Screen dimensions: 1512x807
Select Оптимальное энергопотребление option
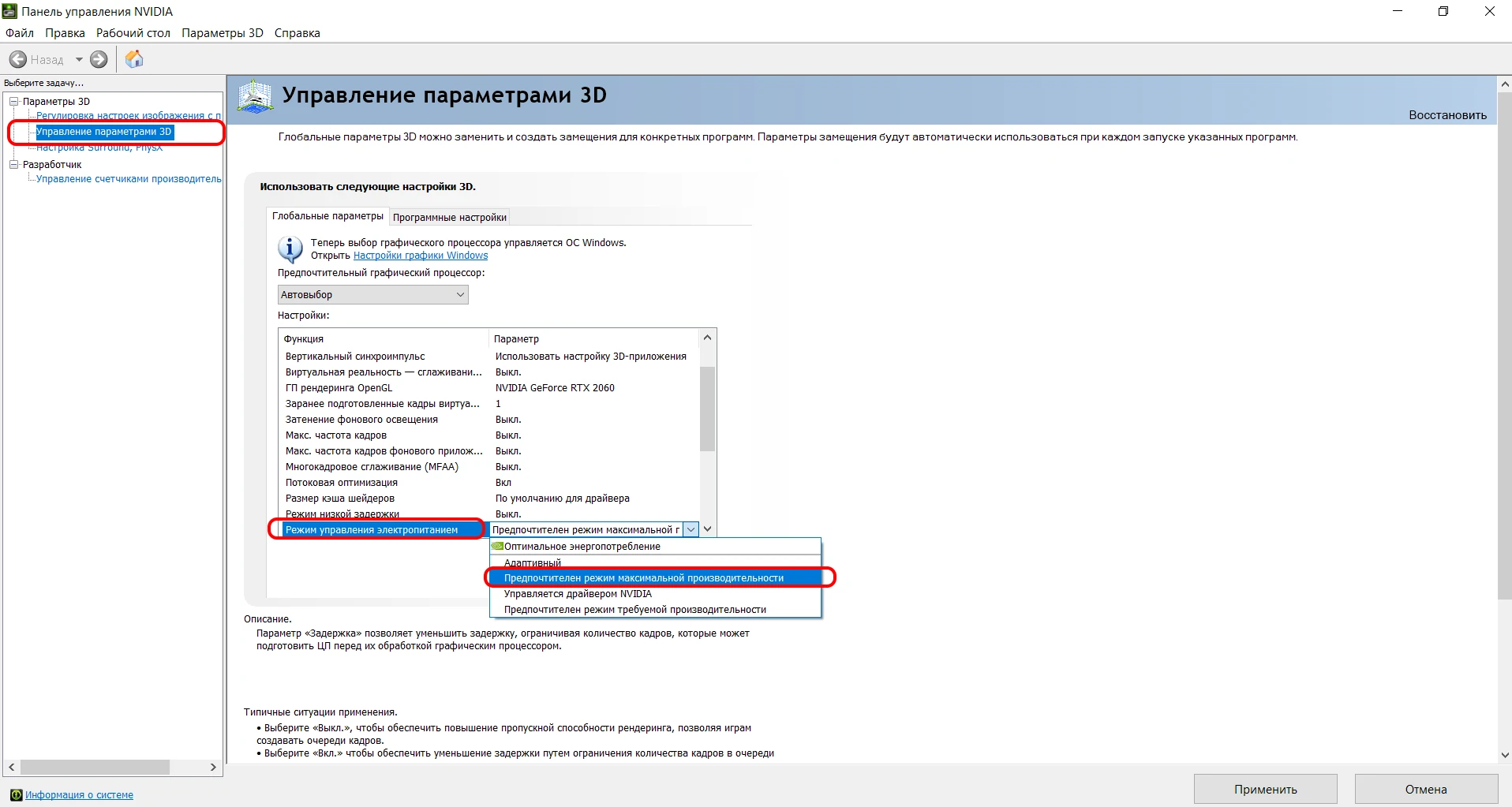pyautogui.click(x=582, y=546)
